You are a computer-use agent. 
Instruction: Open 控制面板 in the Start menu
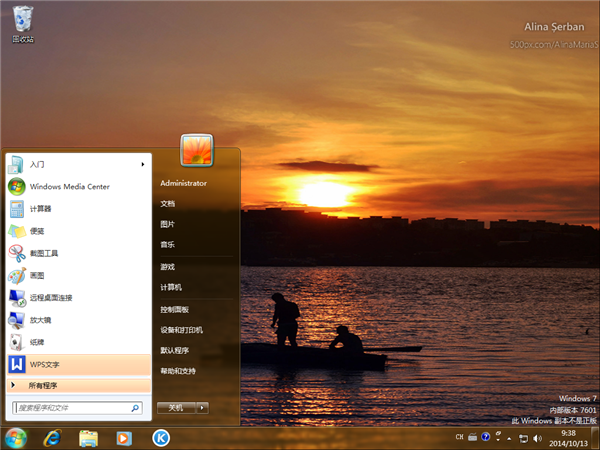[x=174, y=309]
